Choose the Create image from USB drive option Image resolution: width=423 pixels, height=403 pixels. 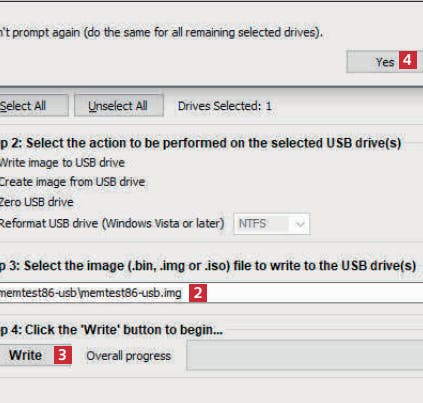pyautogui.click(x=72, y=182)
